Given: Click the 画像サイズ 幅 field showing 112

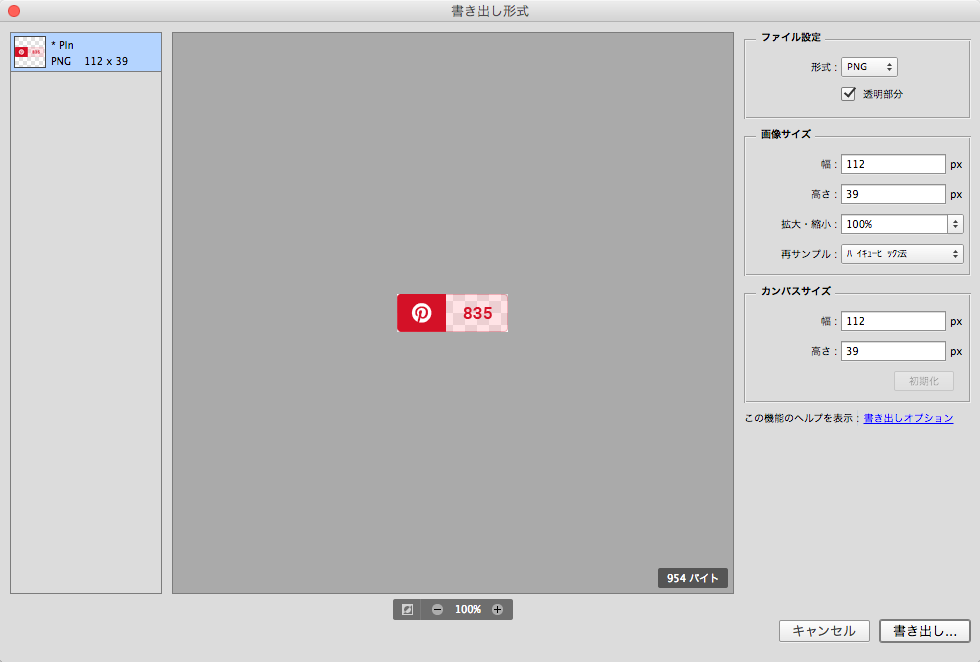Looking at the screenshot, I should click(x=893, y=164).
